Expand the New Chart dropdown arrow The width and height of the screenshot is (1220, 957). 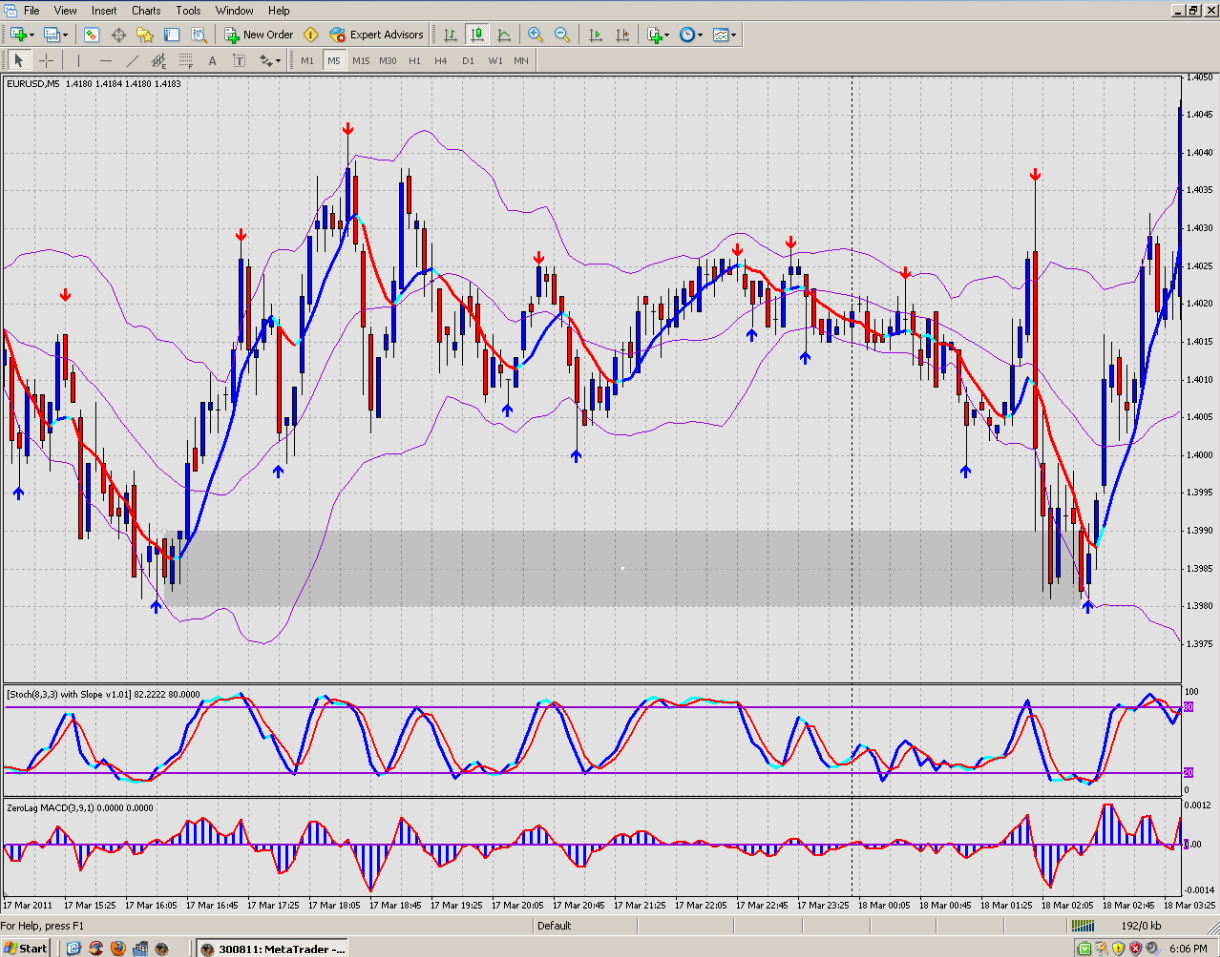click(32, 34)
